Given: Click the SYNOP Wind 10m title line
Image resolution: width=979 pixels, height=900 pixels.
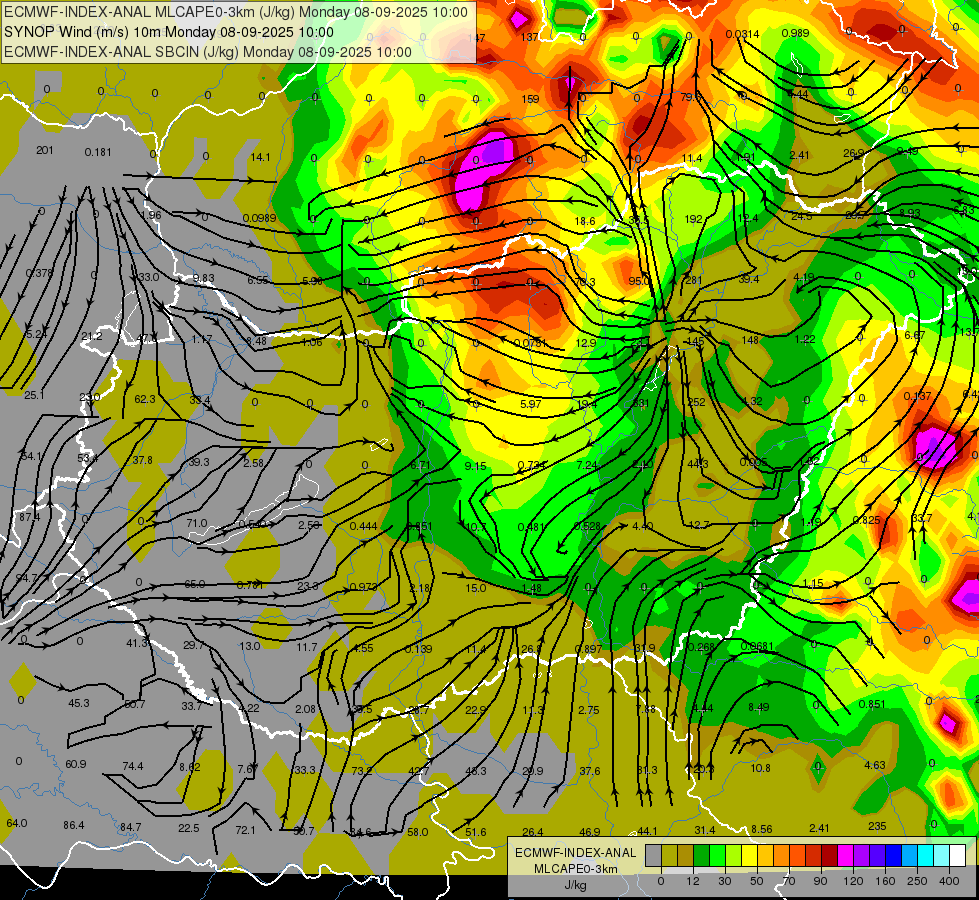Looking at the screenshot, I should (169, 32).
